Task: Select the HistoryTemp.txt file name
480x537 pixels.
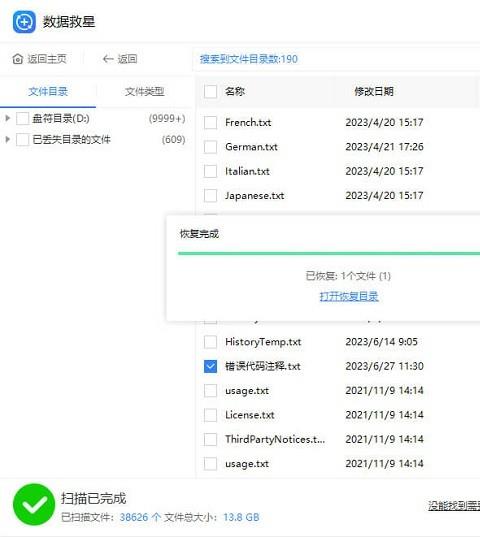Action: (x=263, y=342)
